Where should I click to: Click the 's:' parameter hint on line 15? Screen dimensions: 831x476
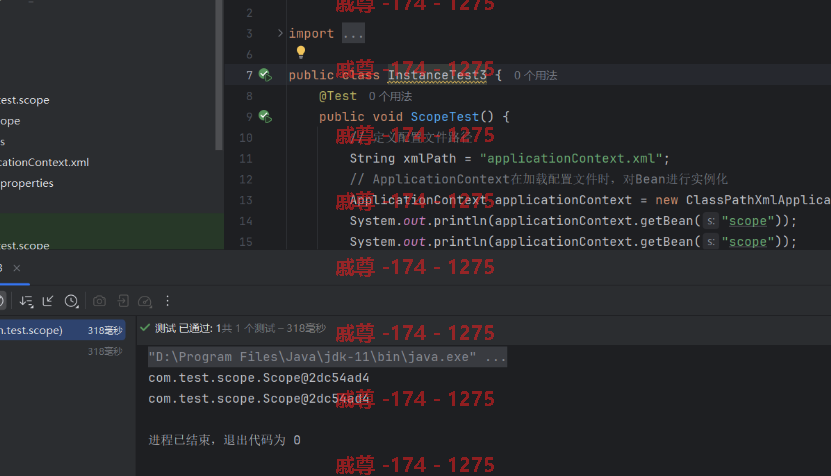click(x=710, y=242)
